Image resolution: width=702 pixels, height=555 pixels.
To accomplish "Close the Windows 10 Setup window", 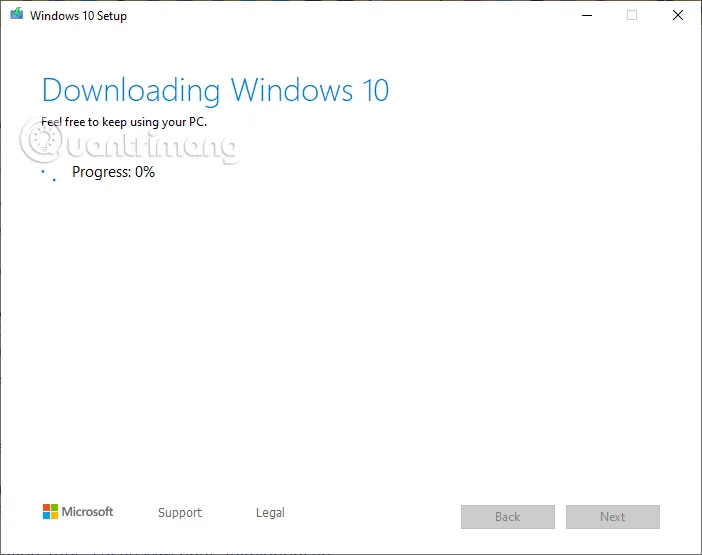I will click(x=678, y=15).
